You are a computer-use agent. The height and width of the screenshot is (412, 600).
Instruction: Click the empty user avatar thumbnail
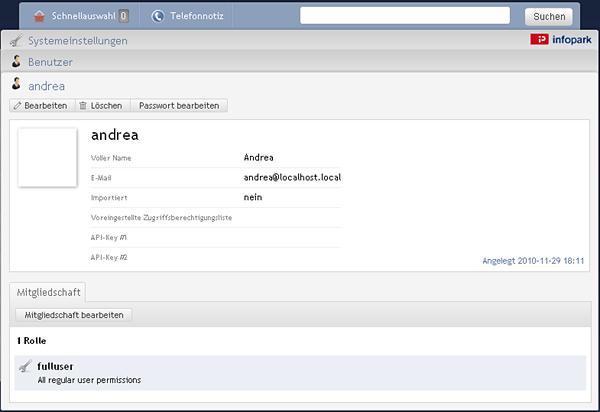(x=47, y=158)
